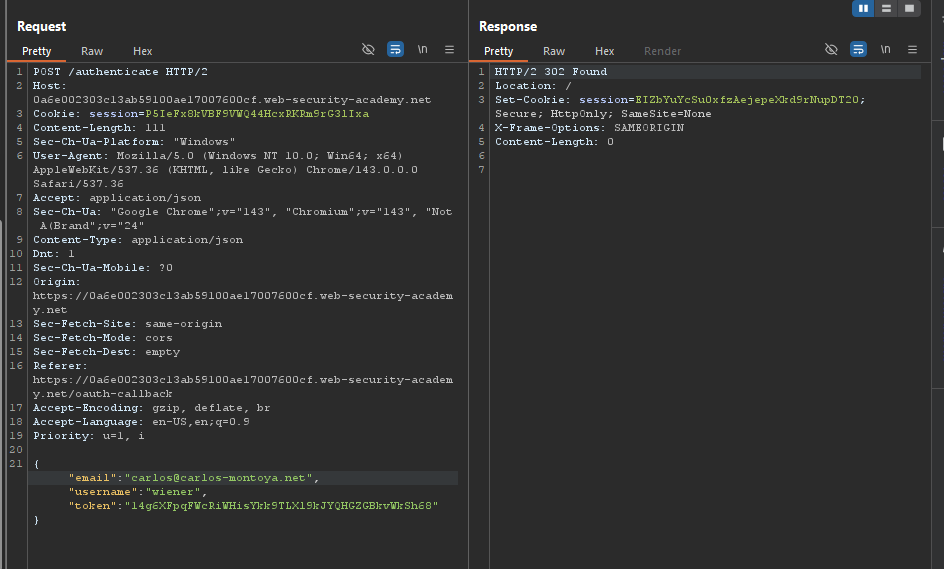Open the Response Render tab

click(x=662, y=51)
